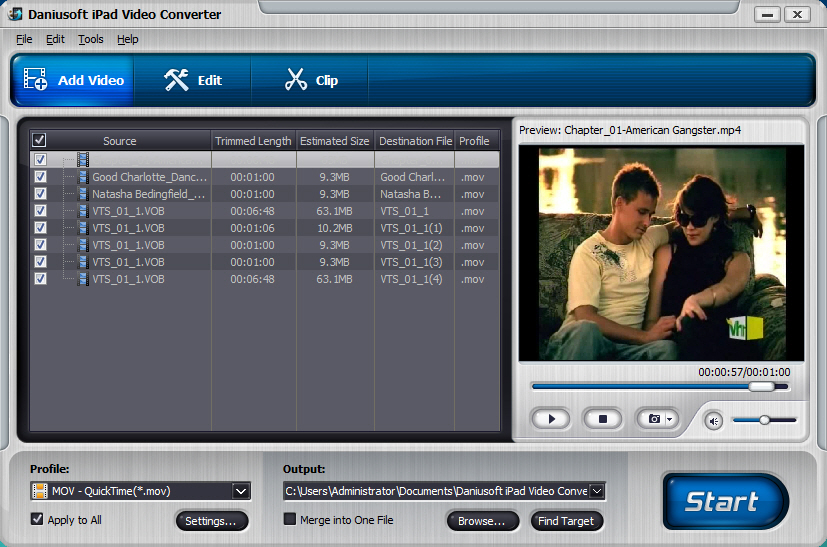The image size is (827, 547).
Task: Click the film icon for Good Charlotte row
Action: click(82, 177)
